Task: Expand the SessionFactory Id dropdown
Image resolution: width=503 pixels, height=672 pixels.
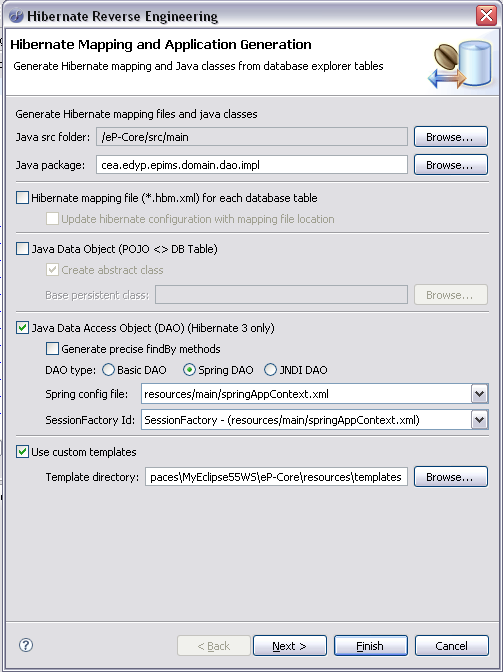Action: [x=479, y=420]
